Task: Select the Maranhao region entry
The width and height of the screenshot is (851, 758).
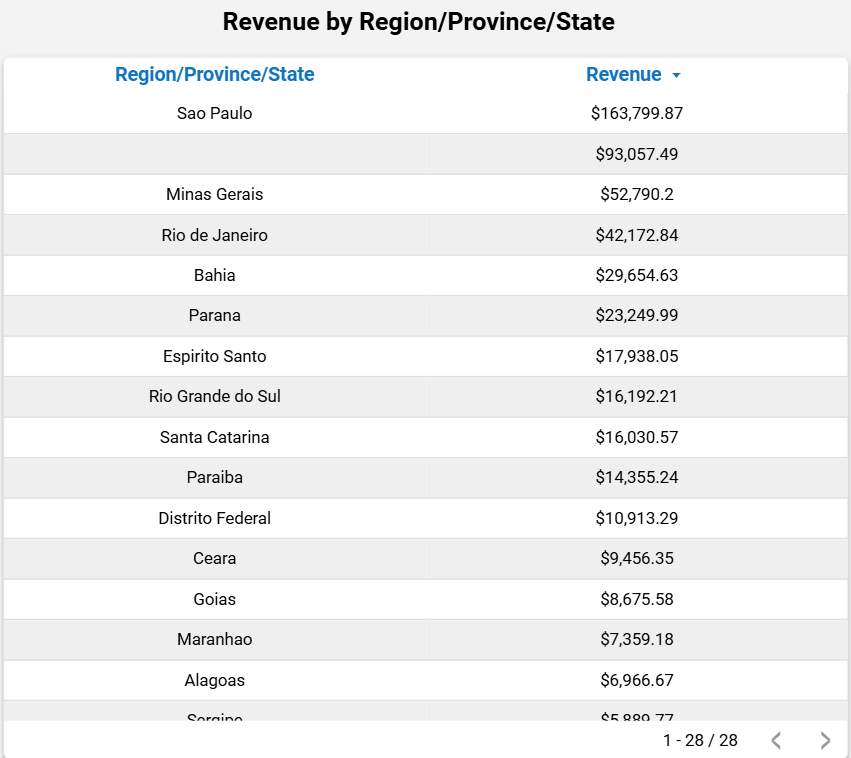Action: 214,639
